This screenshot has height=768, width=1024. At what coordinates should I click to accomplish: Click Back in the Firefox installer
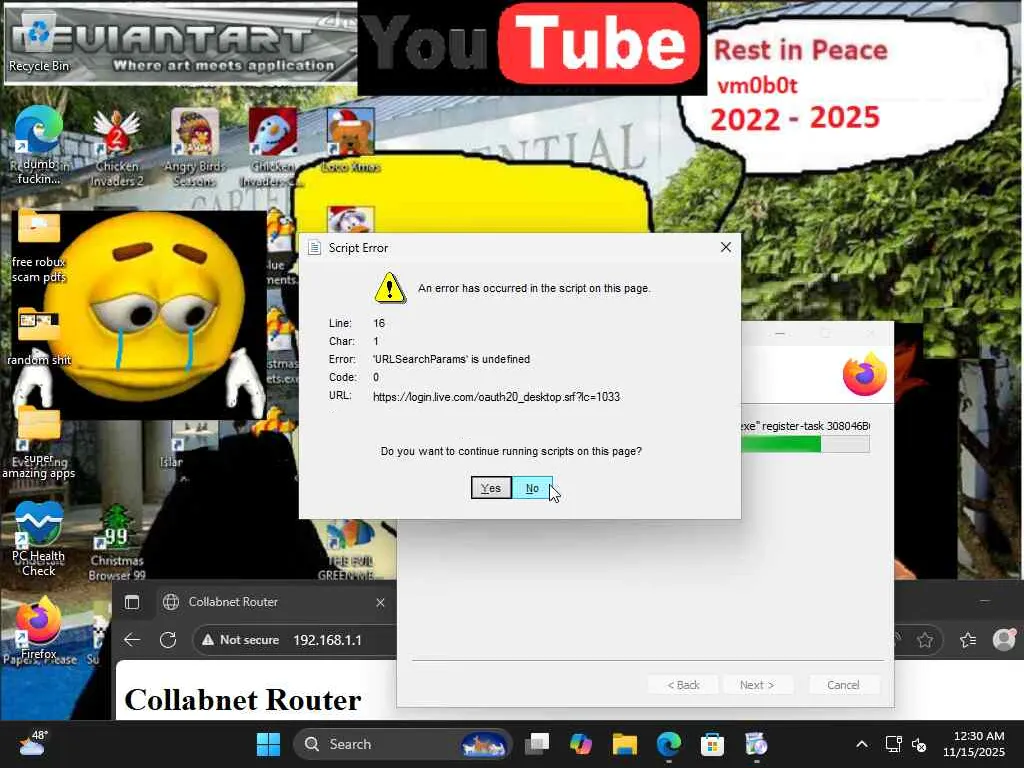683,684
